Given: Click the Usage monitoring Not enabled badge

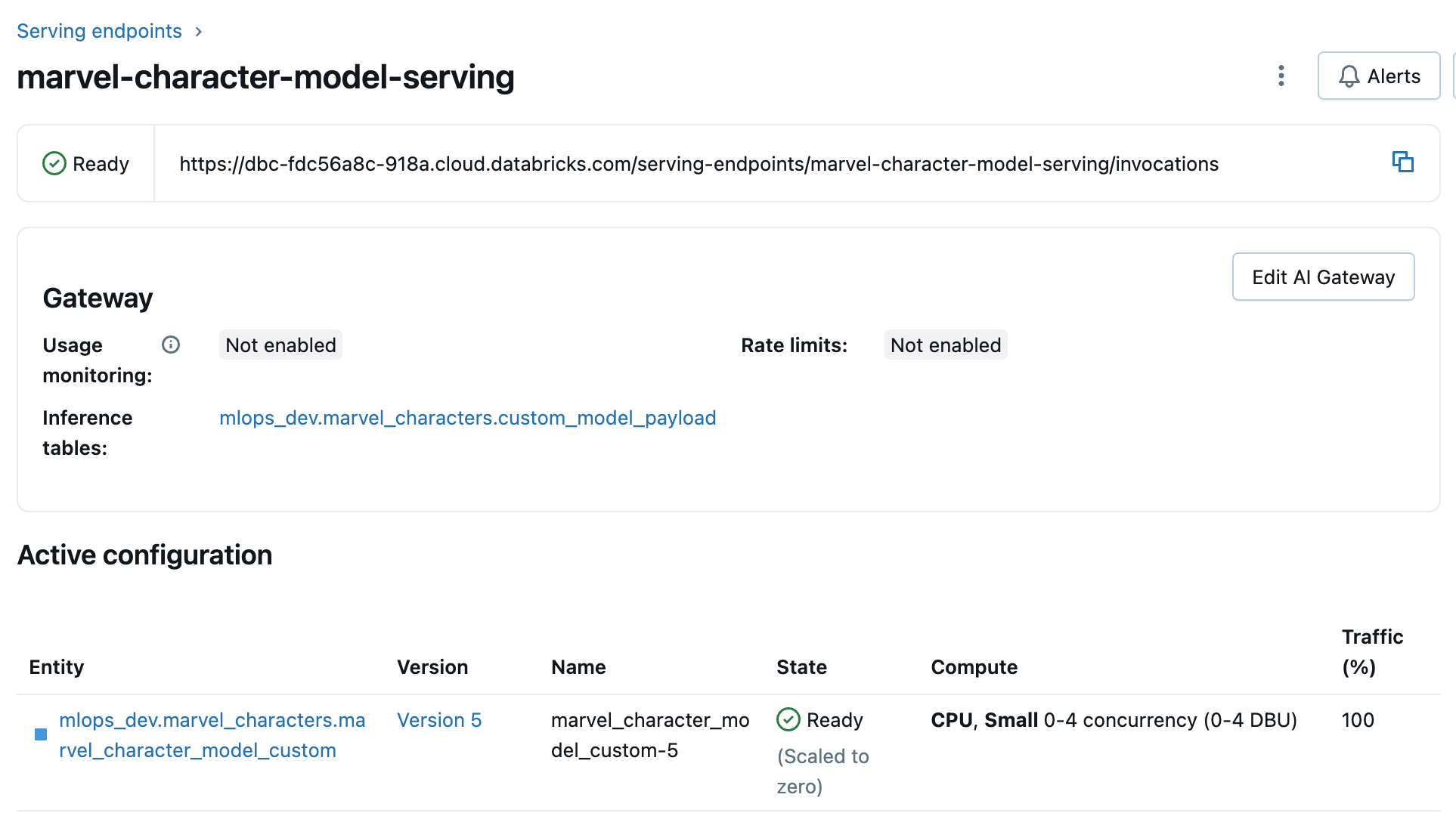Looking at the screenshot, I should [280, 345].
